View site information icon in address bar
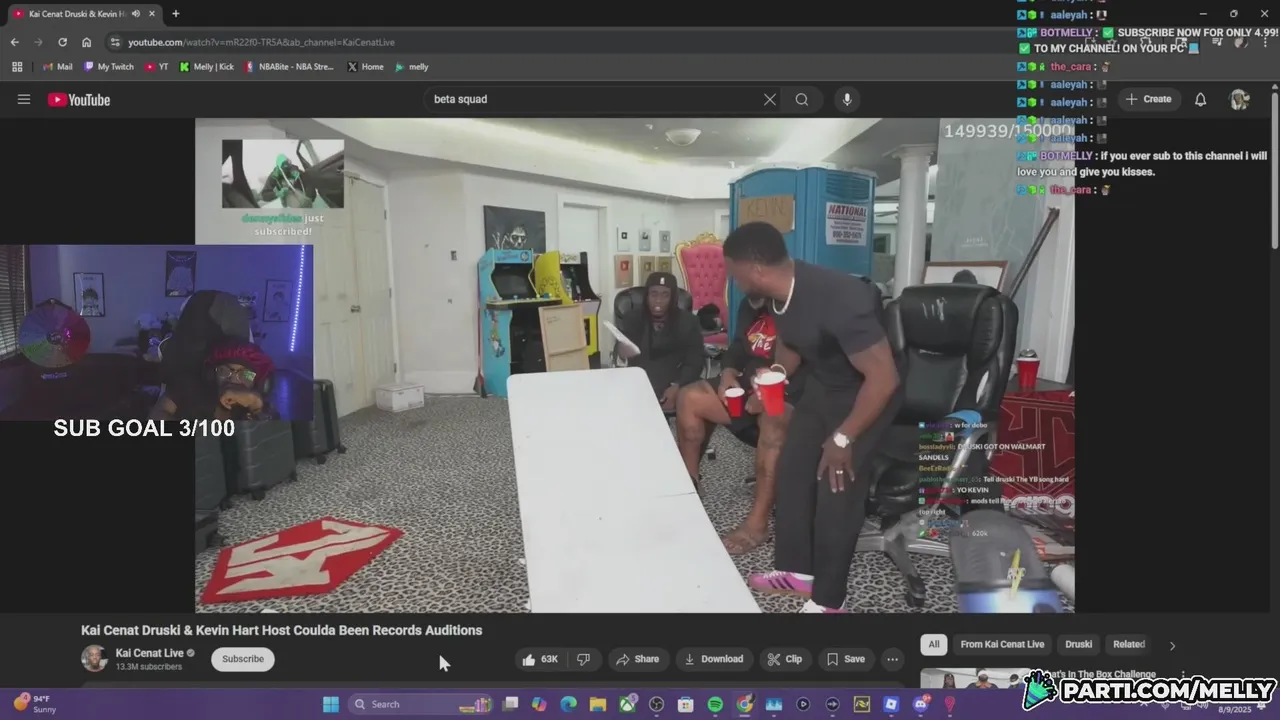Screen dimensions: 1280x720 (x=115, y=42)
